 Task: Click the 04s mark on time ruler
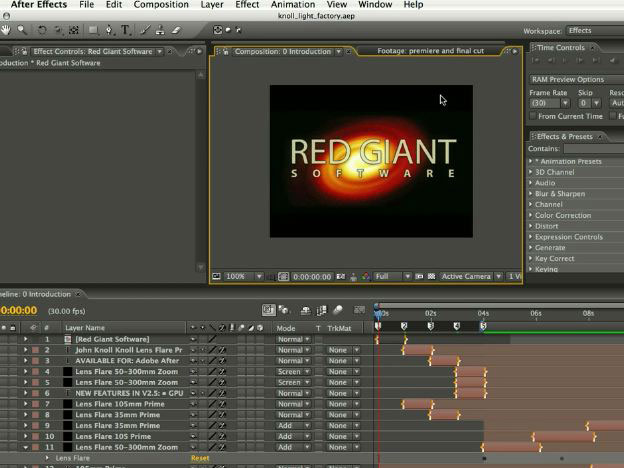coord(483,313)
